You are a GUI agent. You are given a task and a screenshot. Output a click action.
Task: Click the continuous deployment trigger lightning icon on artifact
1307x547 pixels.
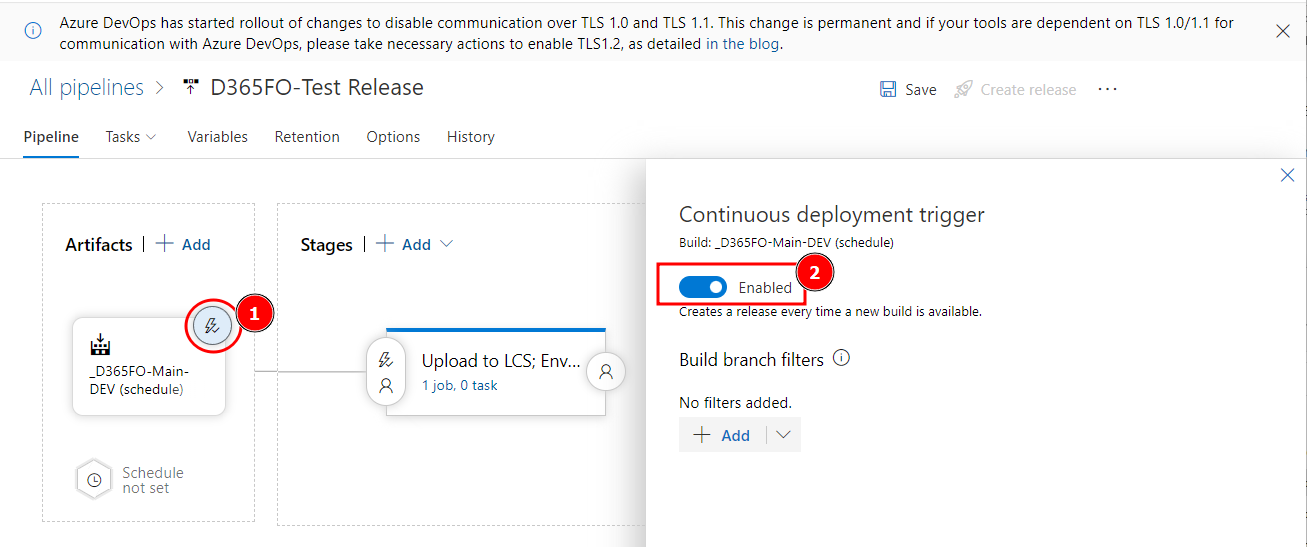tap(212, 325)
